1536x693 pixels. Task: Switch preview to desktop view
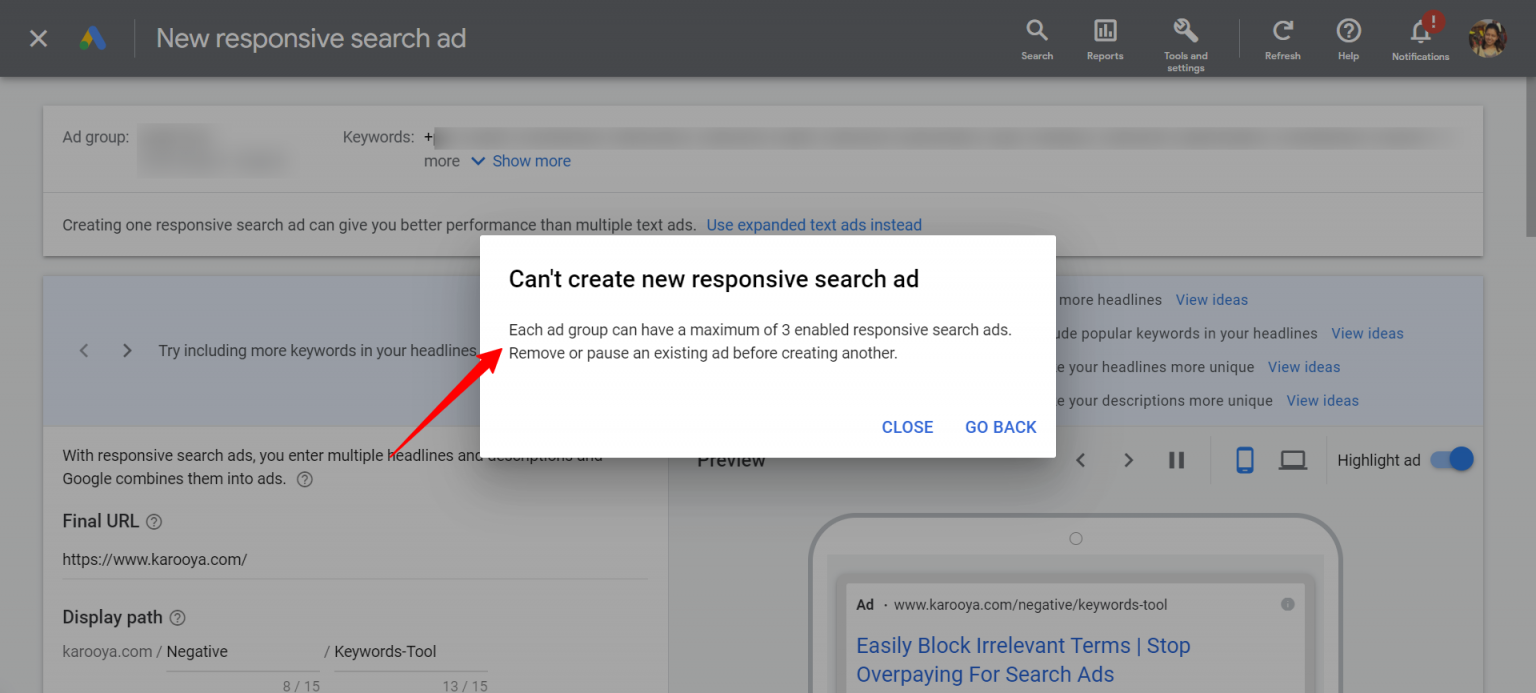click(1292, 459)
